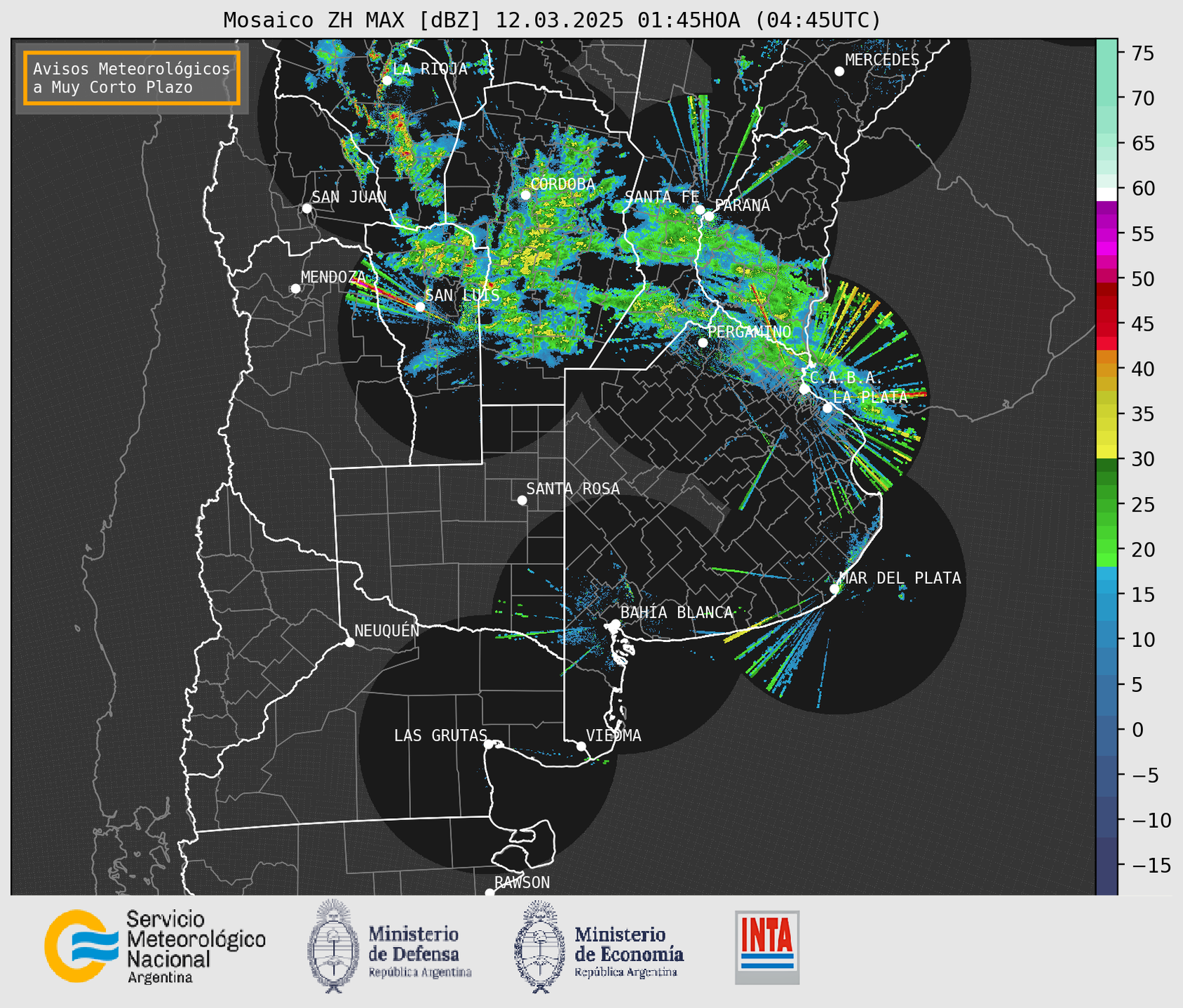Click the MERCEDES city marker dot
1183x1008 pixels.
(839, 71)
